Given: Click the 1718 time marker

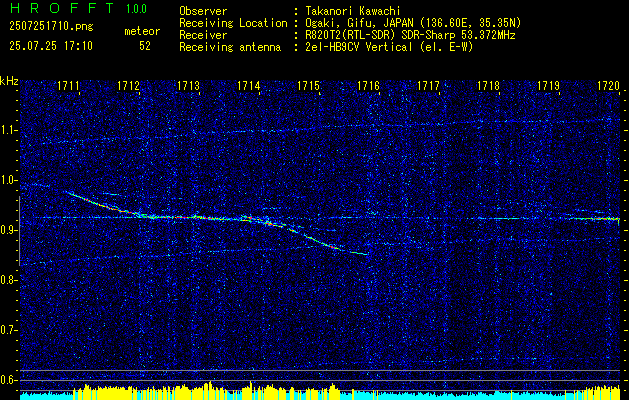Looking at the screenshot, I should click(489, 85).
